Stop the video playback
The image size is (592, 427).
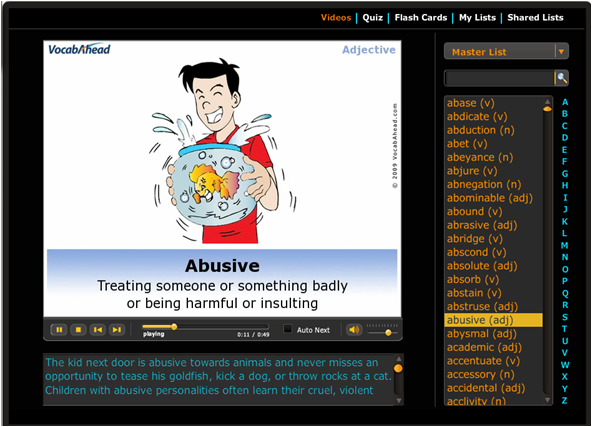(x=78, y=330)
